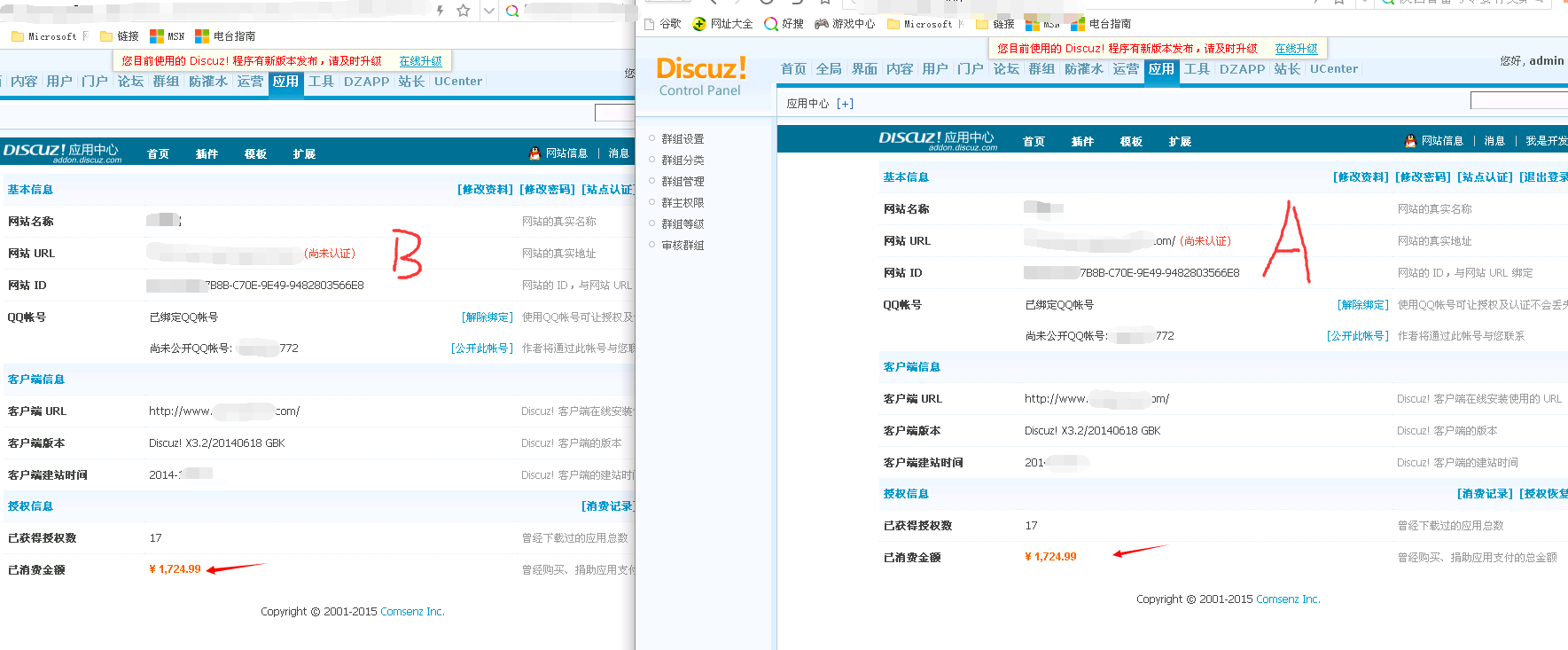
Task: Click the bookmark star beside the lightning icon
Action: (x=463, y=11)
